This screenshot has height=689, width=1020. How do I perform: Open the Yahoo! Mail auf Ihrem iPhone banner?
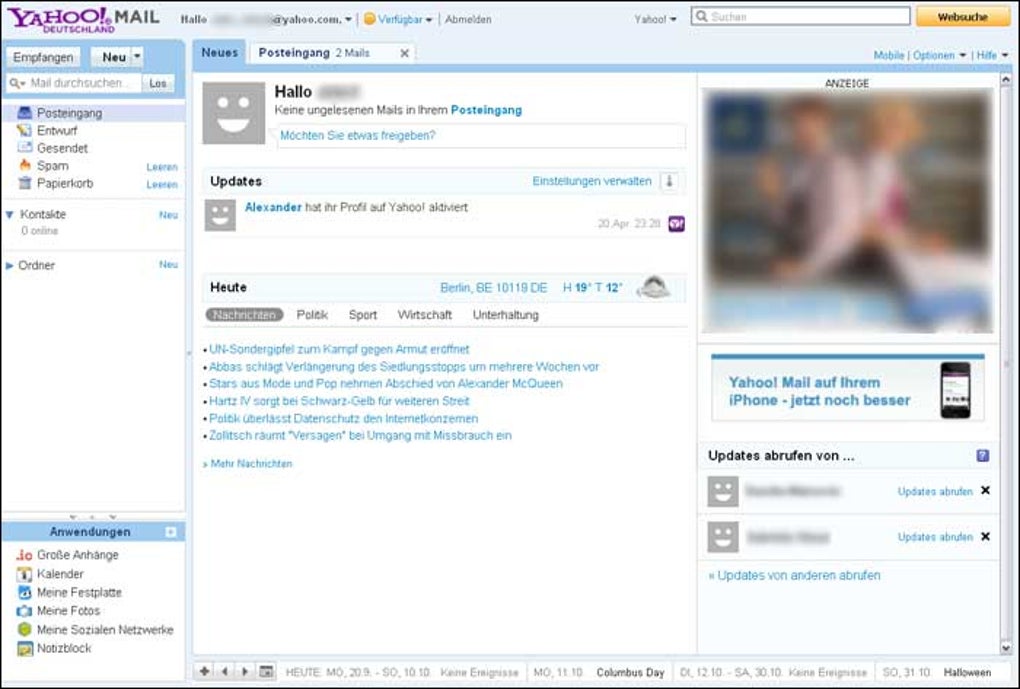click(848, 390)
